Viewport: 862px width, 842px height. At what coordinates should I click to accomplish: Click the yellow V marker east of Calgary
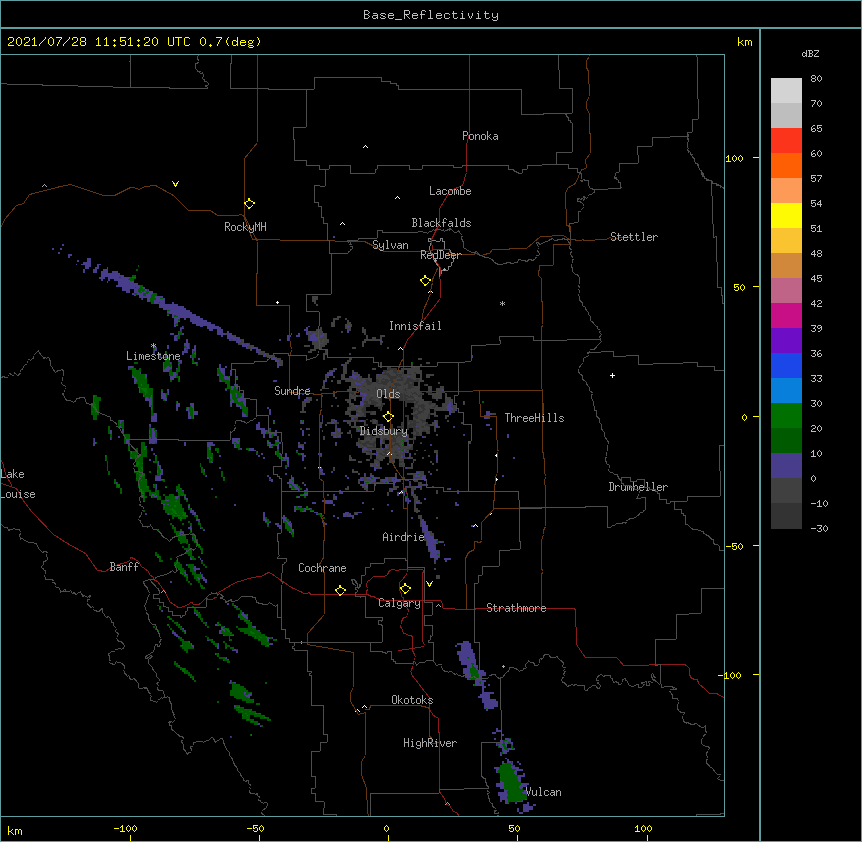tap(429, 584)
